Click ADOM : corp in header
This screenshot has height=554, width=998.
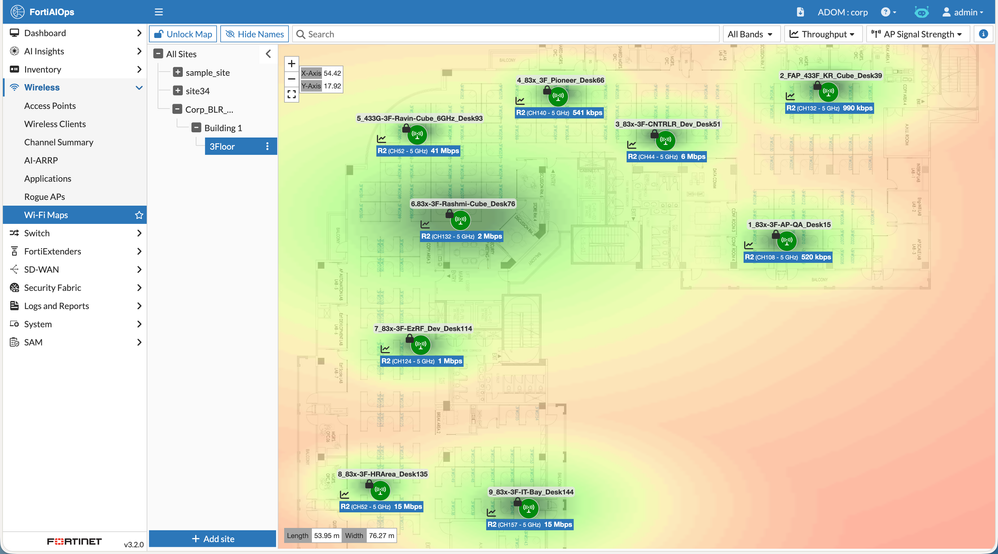point(842,12)
